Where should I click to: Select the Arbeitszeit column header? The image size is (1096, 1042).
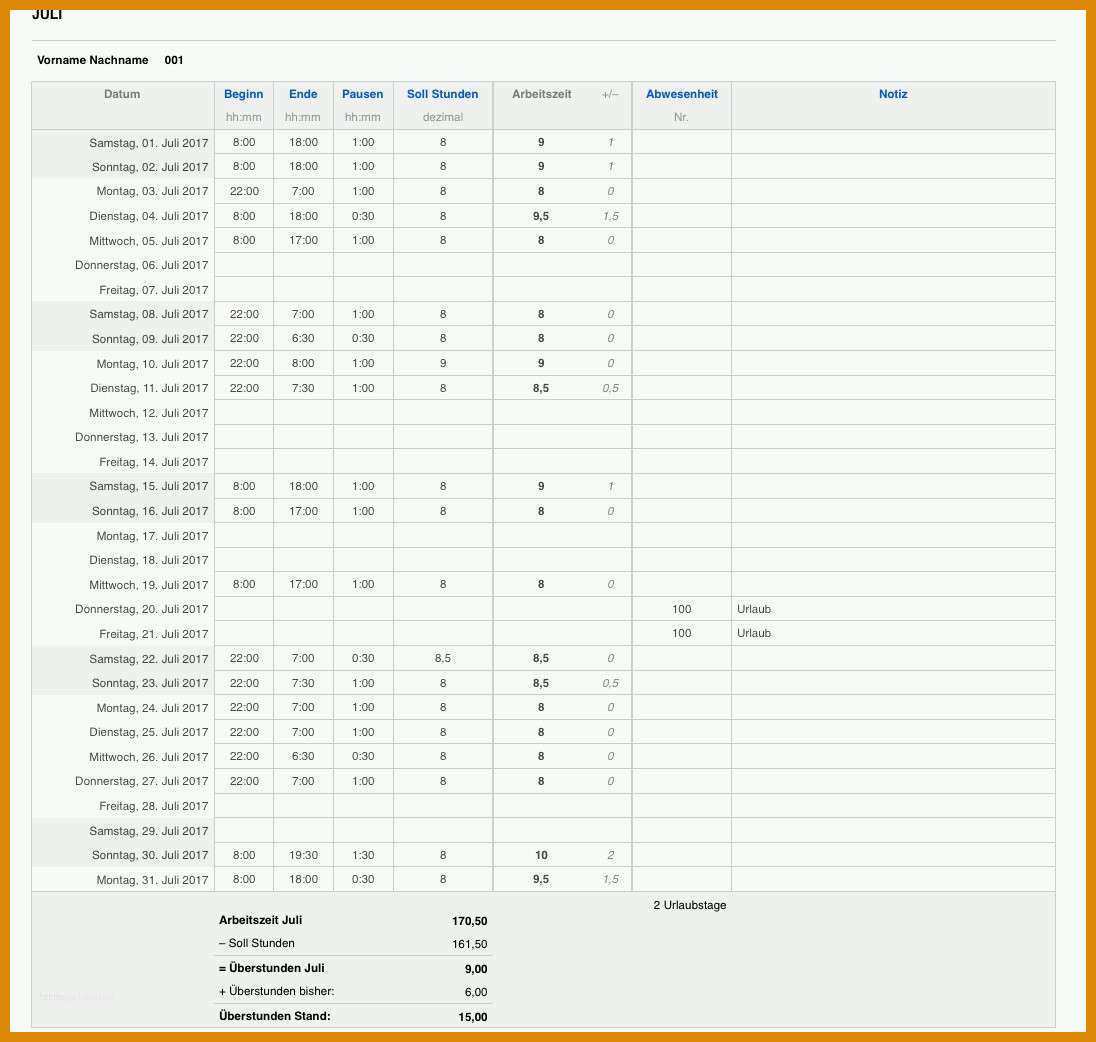541,94
